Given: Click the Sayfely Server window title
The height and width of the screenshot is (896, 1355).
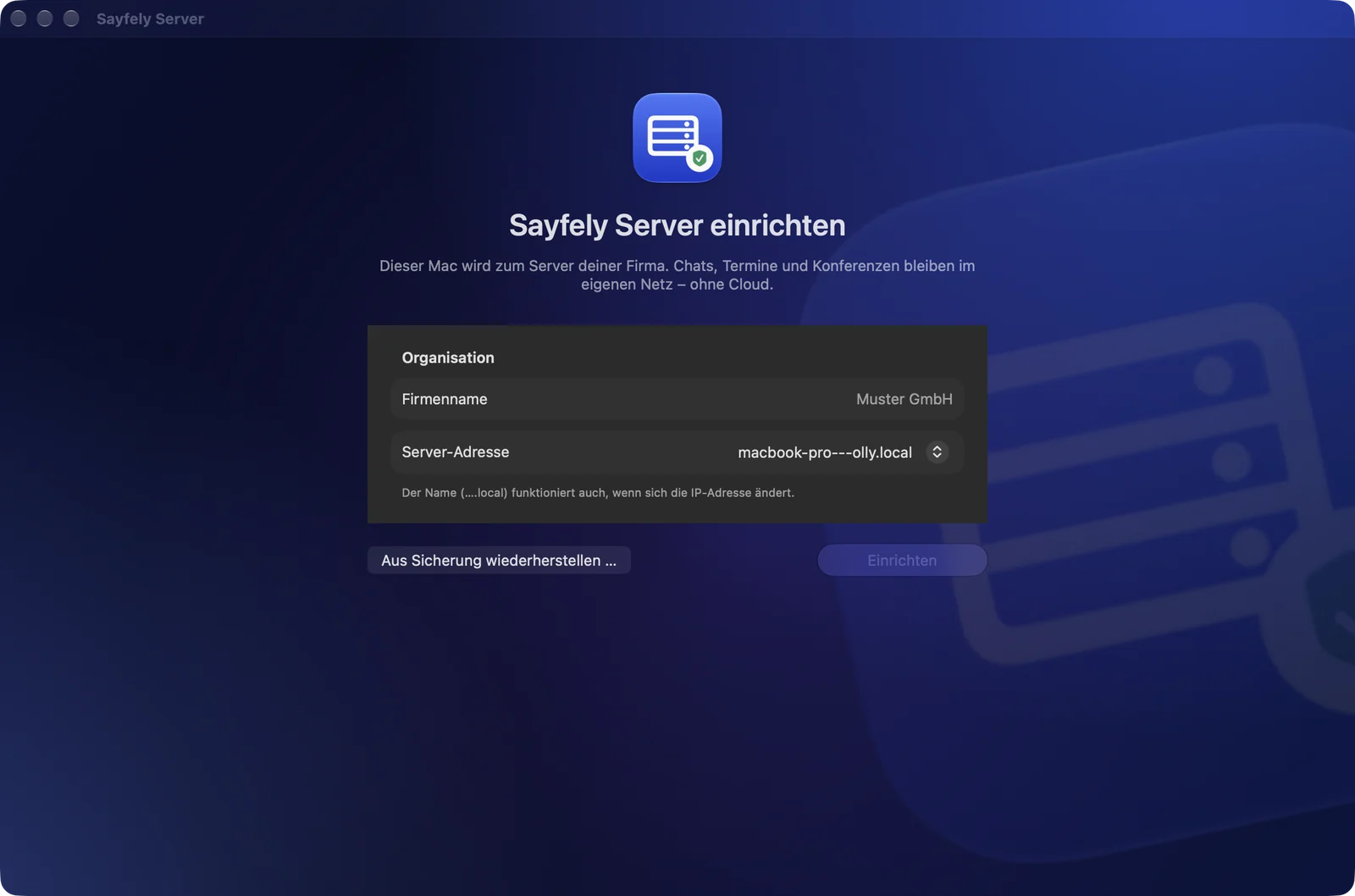Looking at the screenshot, I should (x=150, y=19).
